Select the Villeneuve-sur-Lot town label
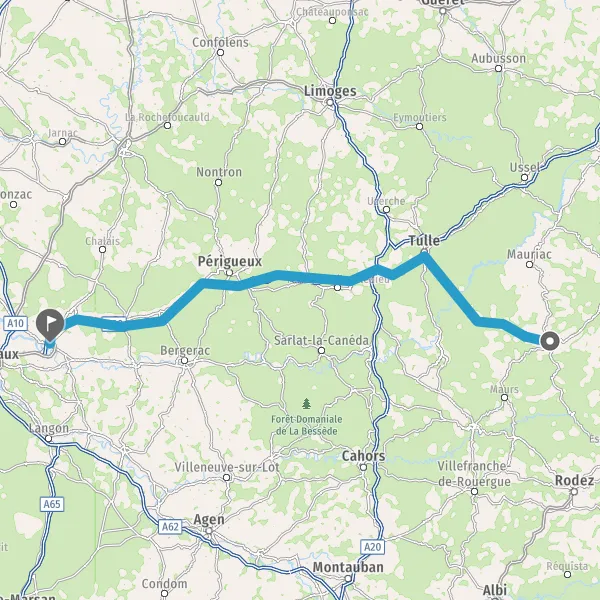Image resolution: width=600 pixels, height=600 pixels. coord(227,467)
